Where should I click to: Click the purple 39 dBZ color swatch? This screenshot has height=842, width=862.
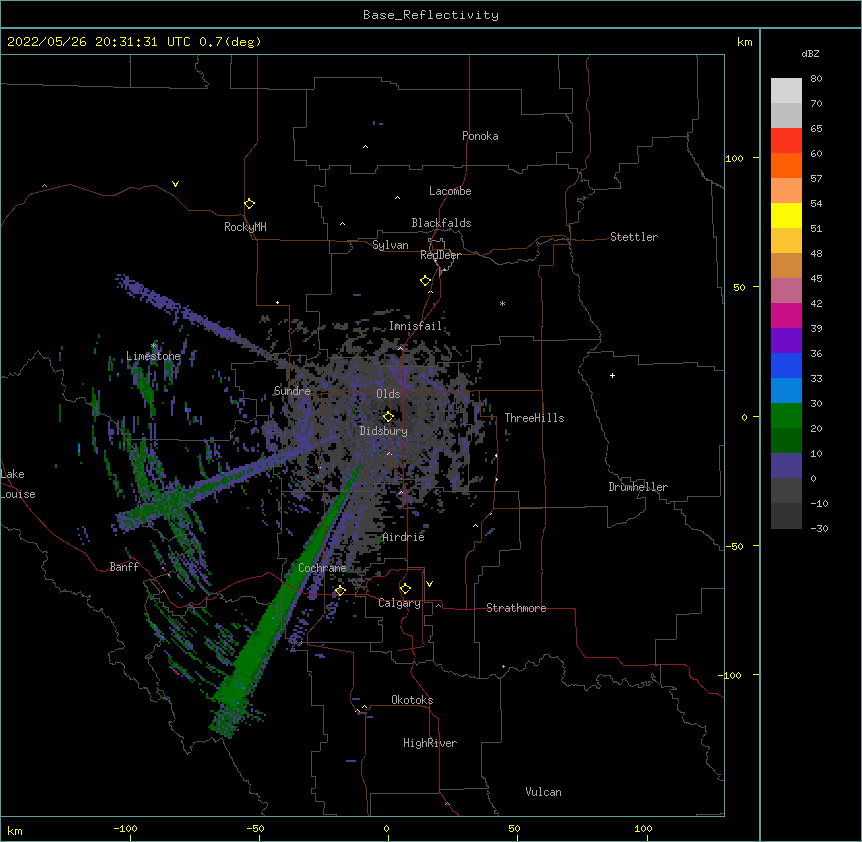pos(786,341)
